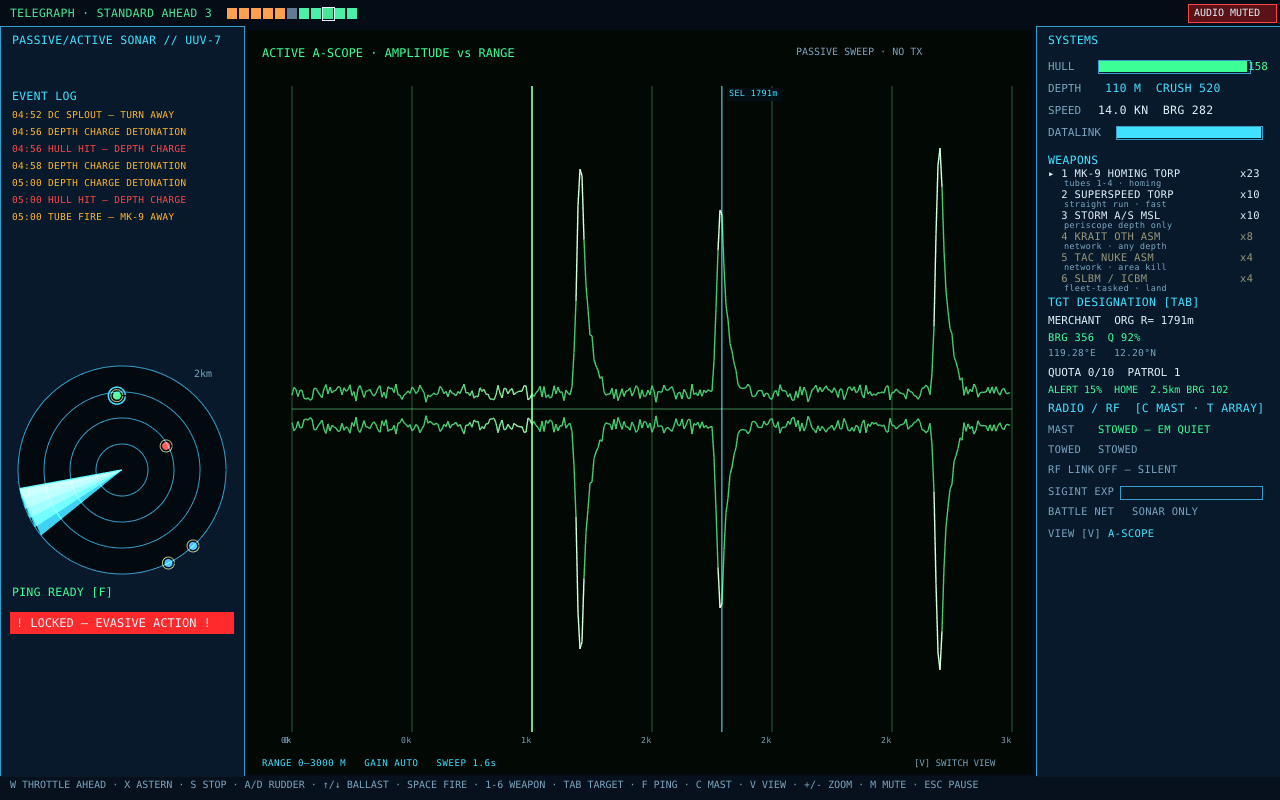Viewport: 1280px width, 800px height.
Task: Click log entry '05:00 HULL HIT — DEPTH CHARGE'
Action: [x=99, y=200]
